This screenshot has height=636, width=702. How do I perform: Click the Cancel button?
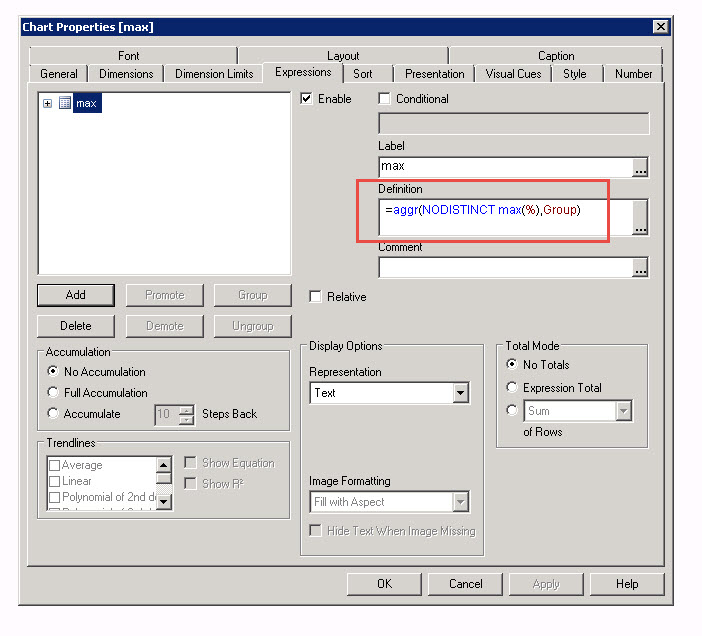point(465,584)
